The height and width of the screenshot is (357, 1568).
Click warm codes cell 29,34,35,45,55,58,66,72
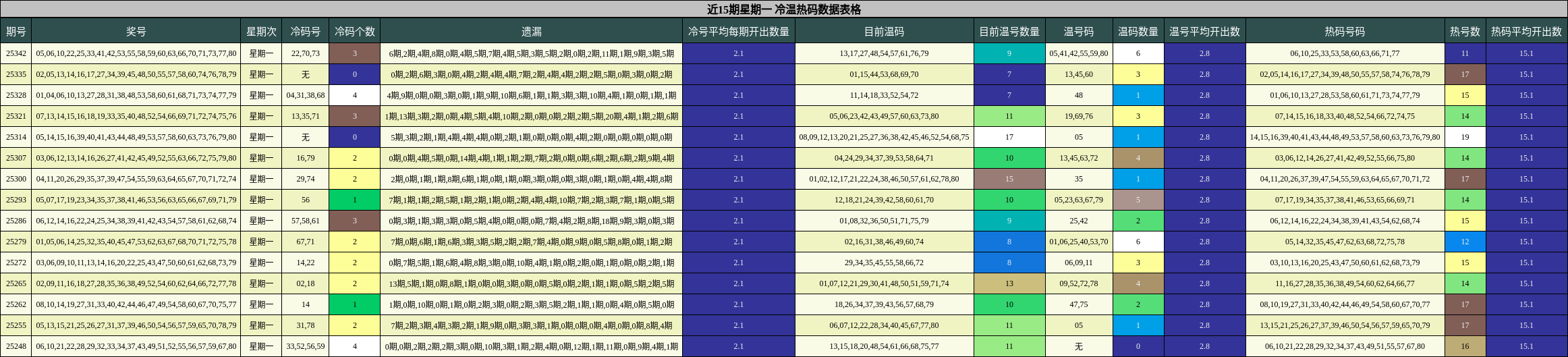[884, 263]
